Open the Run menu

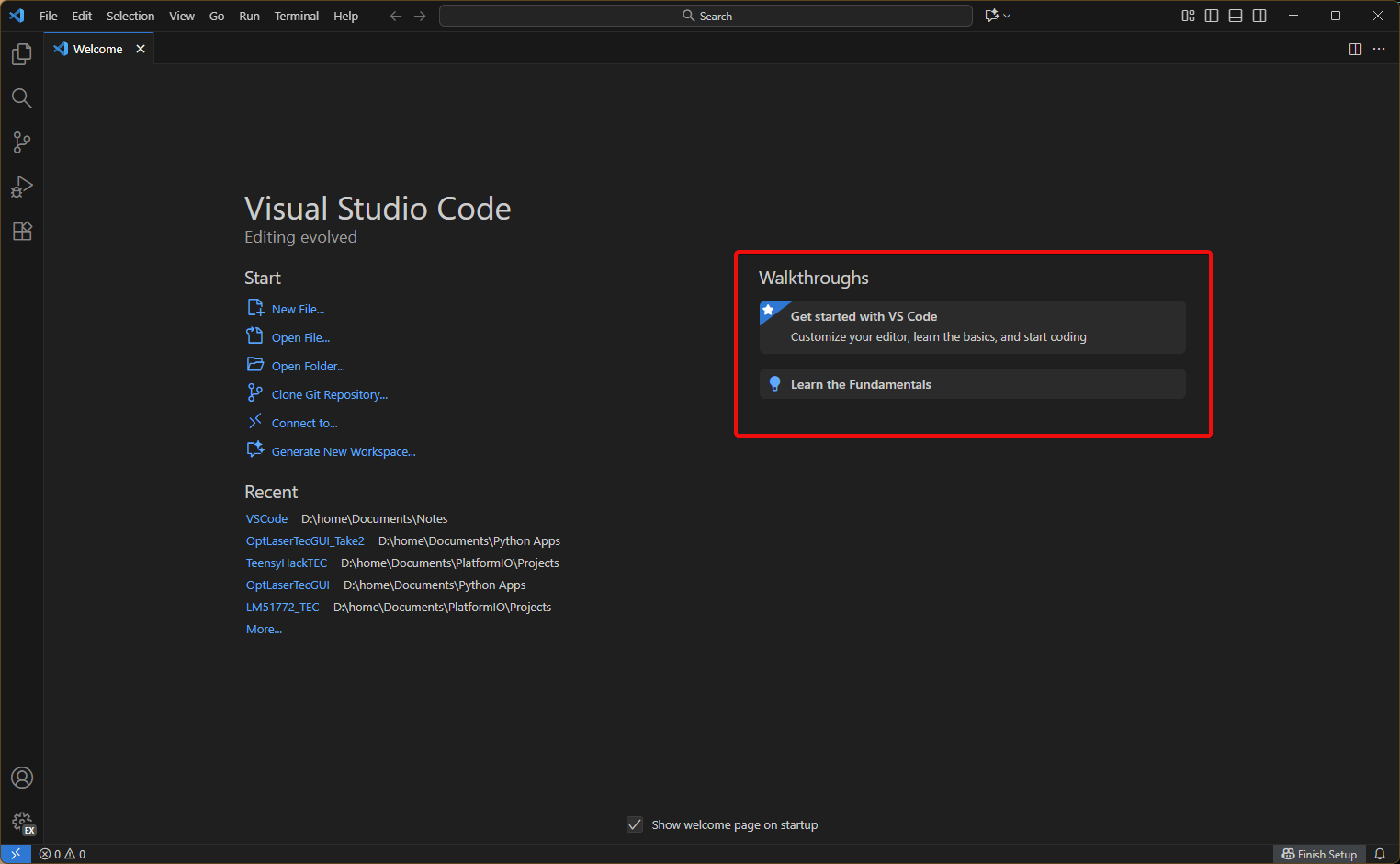pyautogui.click(x=249, y=16)
